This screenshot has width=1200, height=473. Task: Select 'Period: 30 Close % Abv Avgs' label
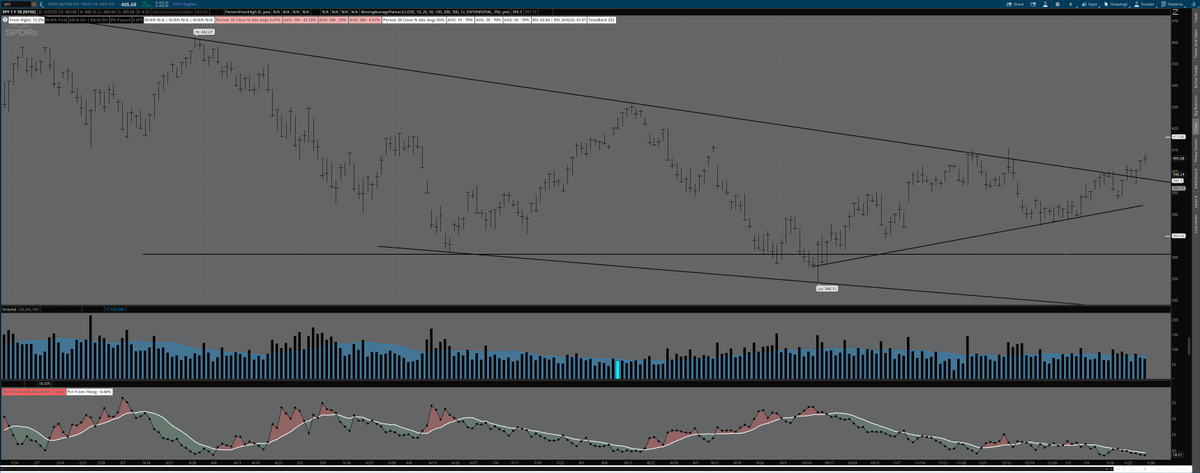tap(248, 19)
